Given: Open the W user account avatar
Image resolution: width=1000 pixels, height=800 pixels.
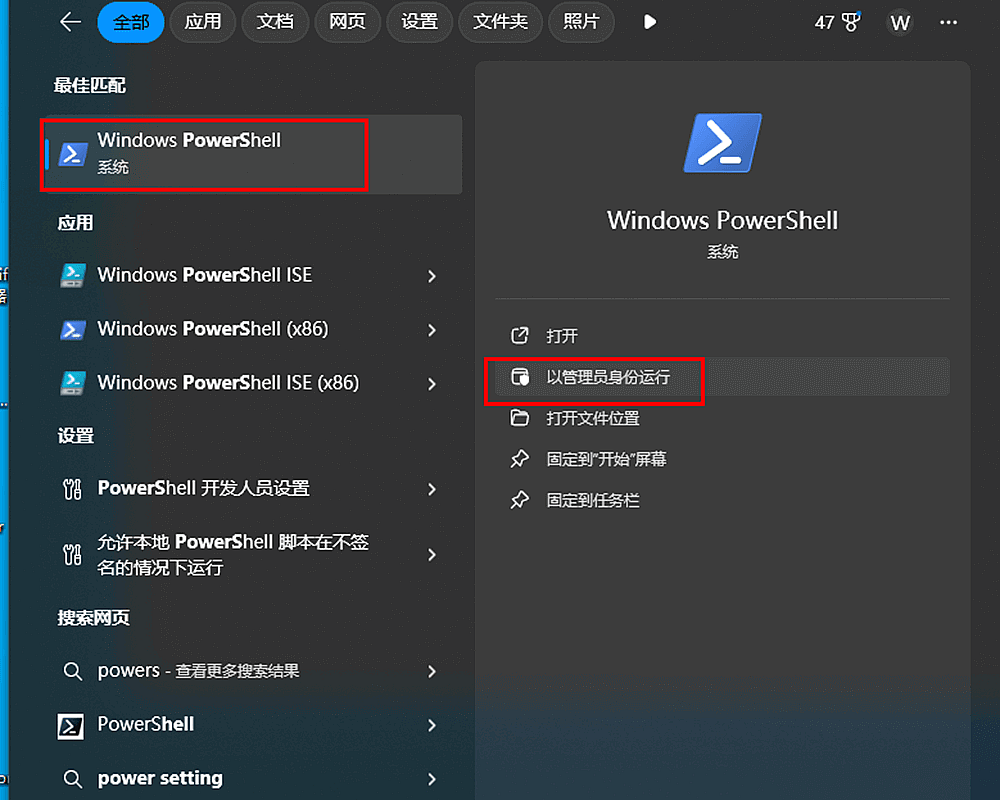Looking at the screenshot, I should click(900, 22).
